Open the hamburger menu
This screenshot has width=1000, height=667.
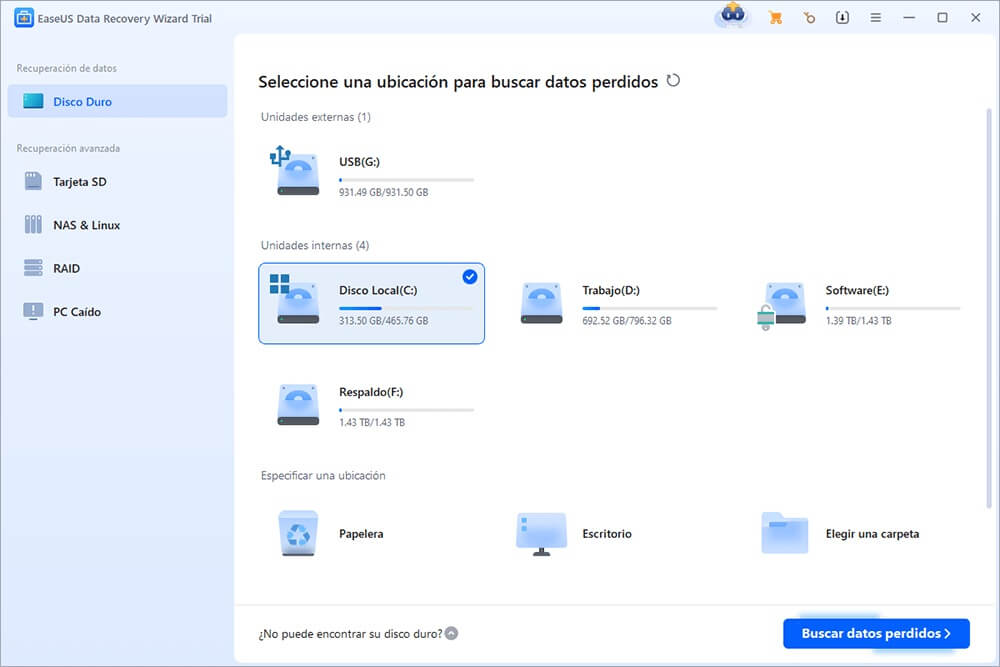click(x=876, y=18)
